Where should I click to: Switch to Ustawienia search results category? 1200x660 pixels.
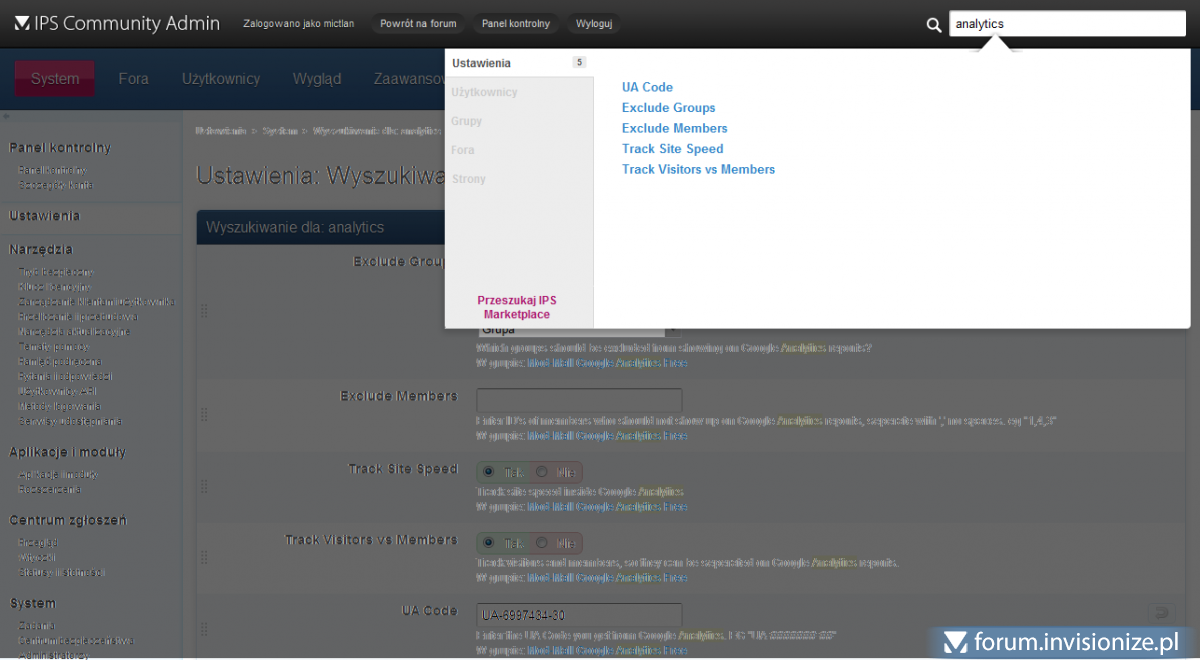[481, 63]
